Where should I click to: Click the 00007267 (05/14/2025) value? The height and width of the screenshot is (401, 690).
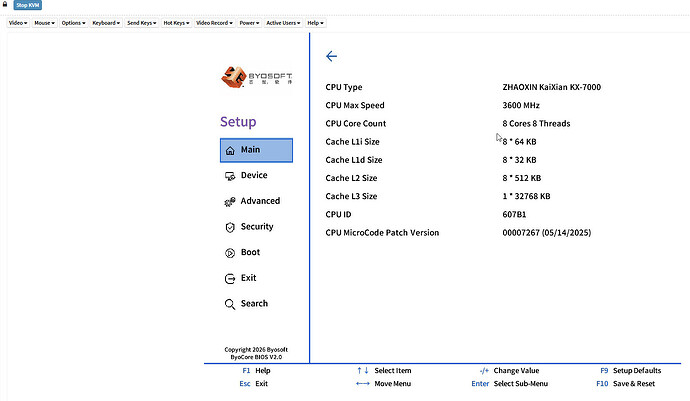(x=547, y=232)
